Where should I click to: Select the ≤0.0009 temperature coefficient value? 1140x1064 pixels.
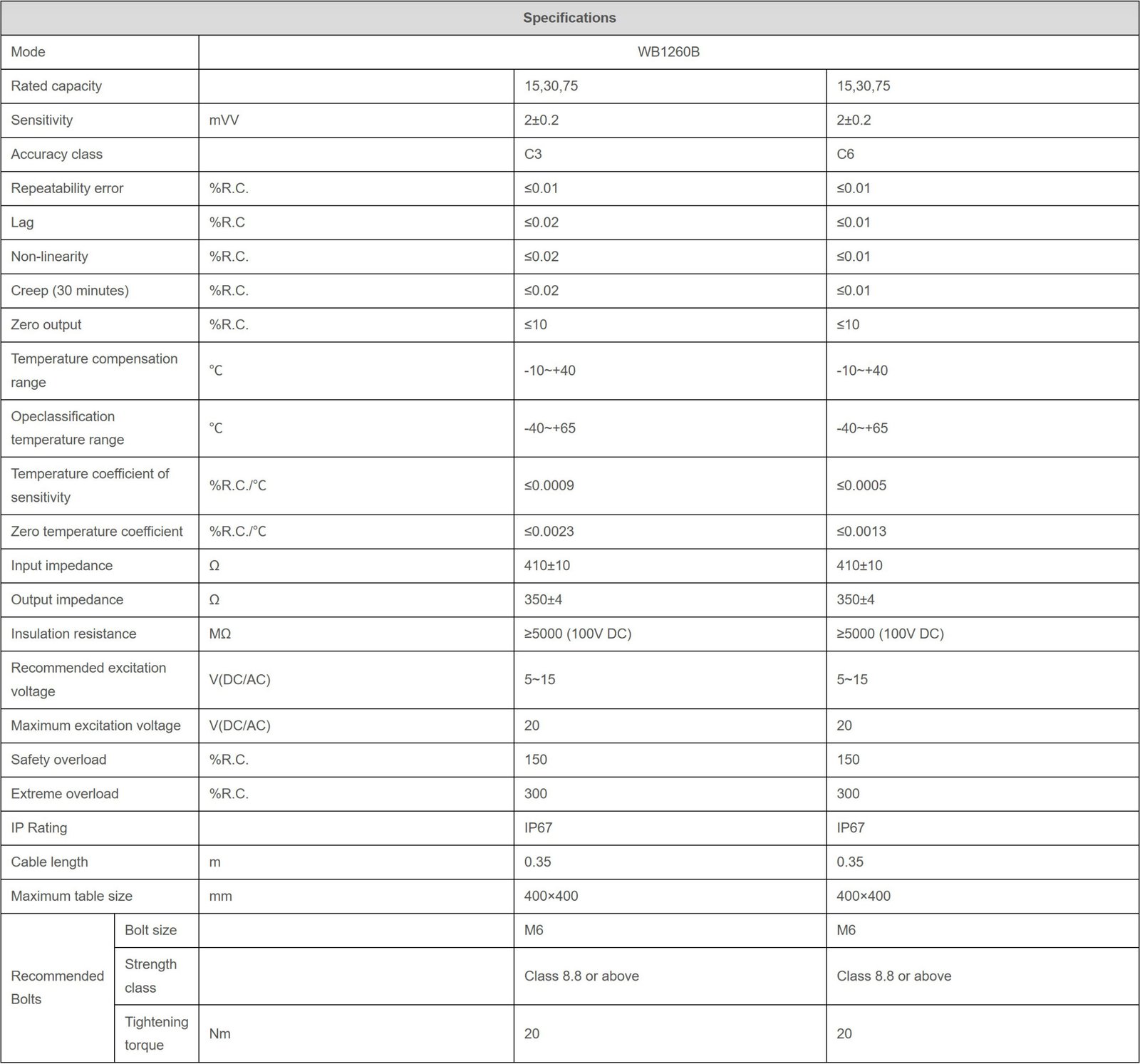point(549,486)
